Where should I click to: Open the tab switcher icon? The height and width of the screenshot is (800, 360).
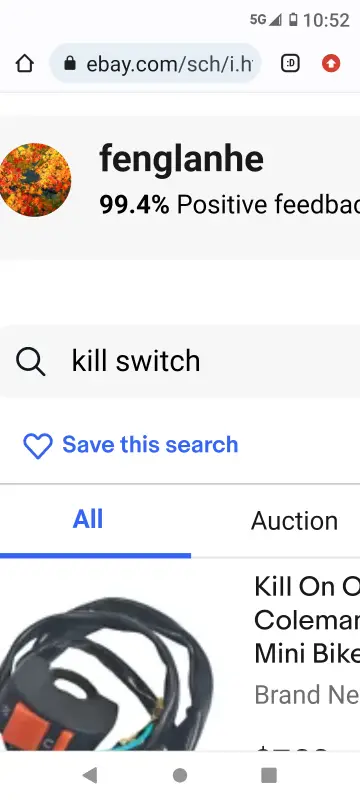[x=290, y=64]
